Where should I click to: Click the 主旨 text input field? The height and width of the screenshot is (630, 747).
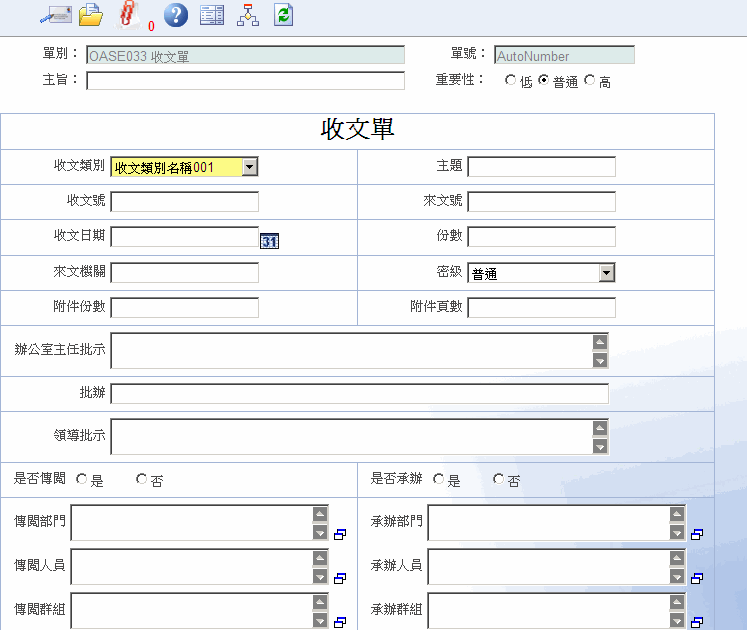click(245, 81)
